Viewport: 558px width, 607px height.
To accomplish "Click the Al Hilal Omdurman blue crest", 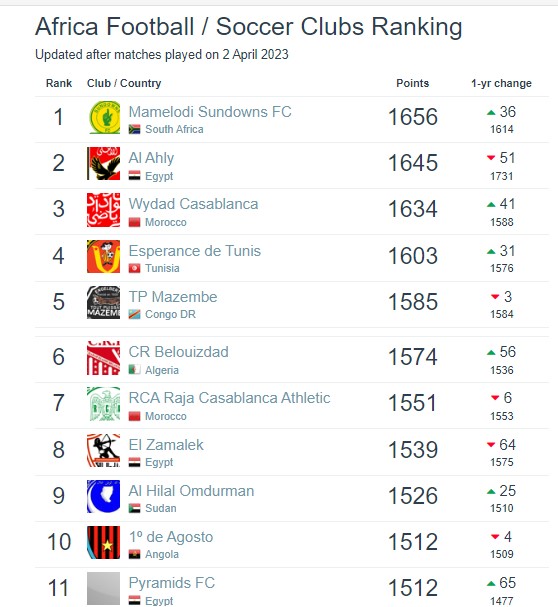I will pyautogui.click(x=104, y=496).
